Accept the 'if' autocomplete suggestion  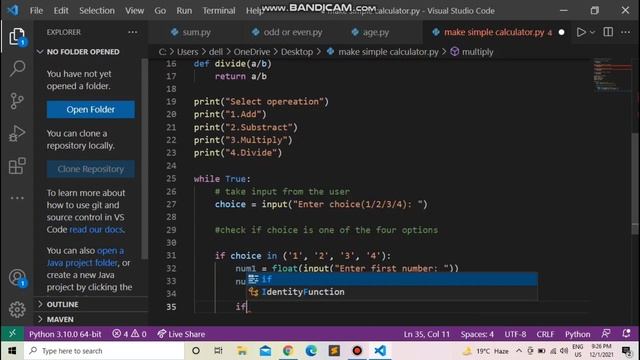point(392,279)
